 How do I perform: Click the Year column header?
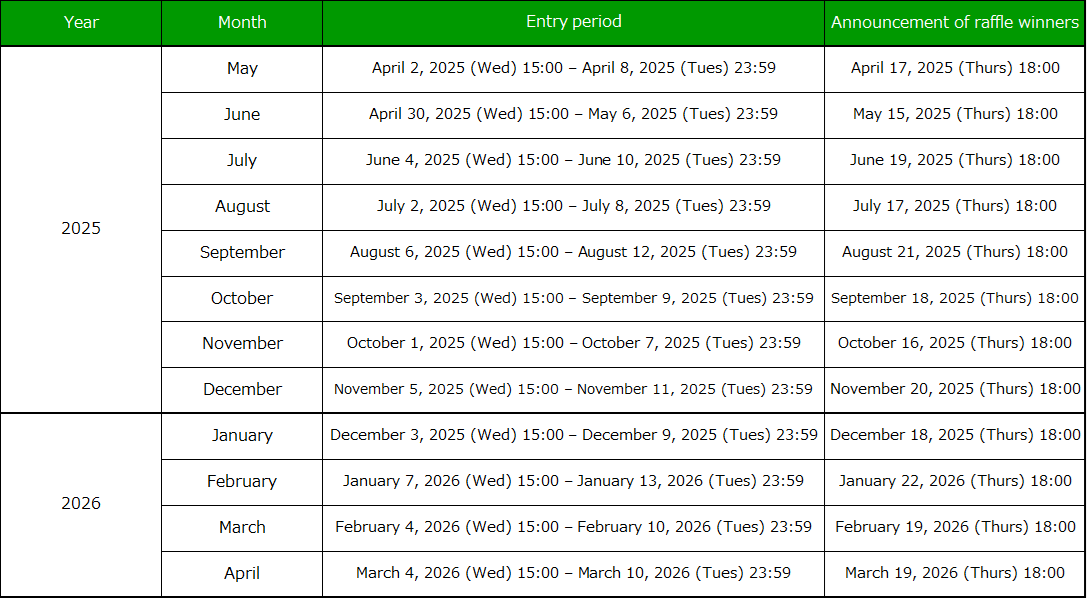(x=81, y=22)
